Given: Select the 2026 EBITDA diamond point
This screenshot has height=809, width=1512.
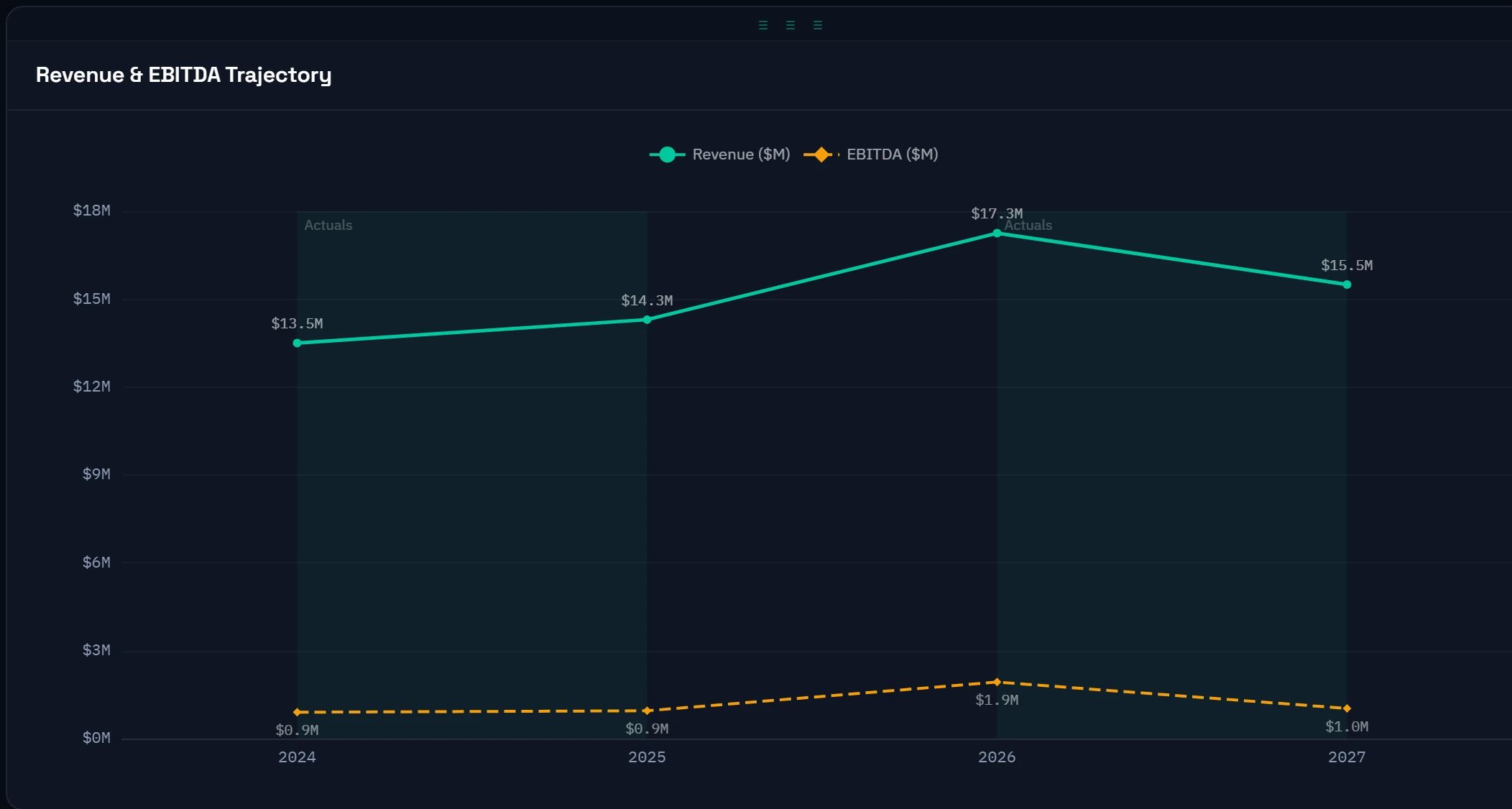Looking at the screenshot, I should 997,682.
